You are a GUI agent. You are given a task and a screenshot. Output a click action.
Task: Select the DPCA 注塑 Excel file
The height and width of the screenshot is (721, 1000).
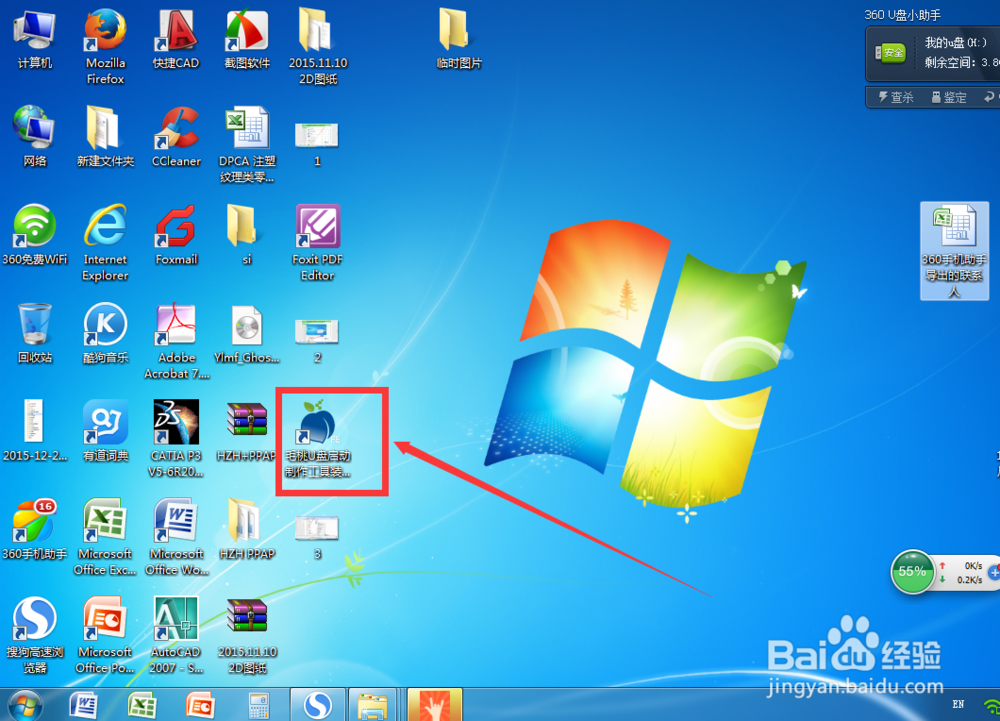tap(247, 145)
